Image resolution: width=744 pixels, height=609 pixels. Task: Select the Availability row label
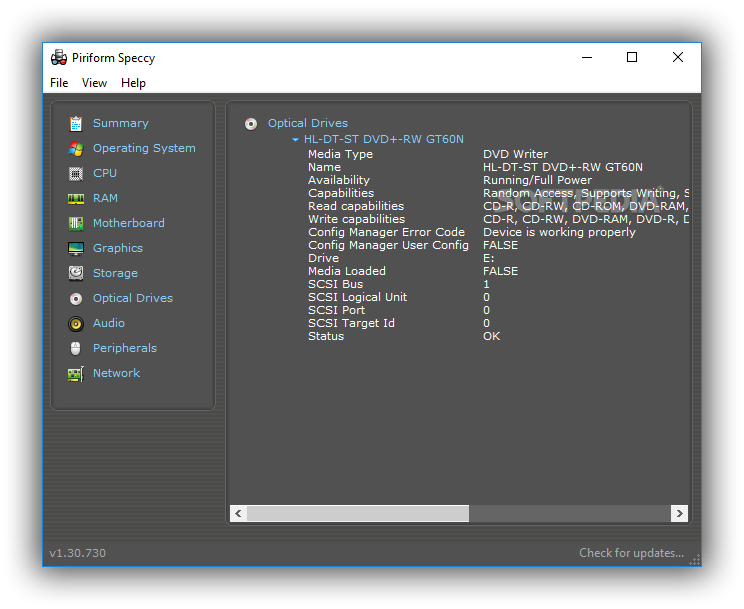(339, 180)
